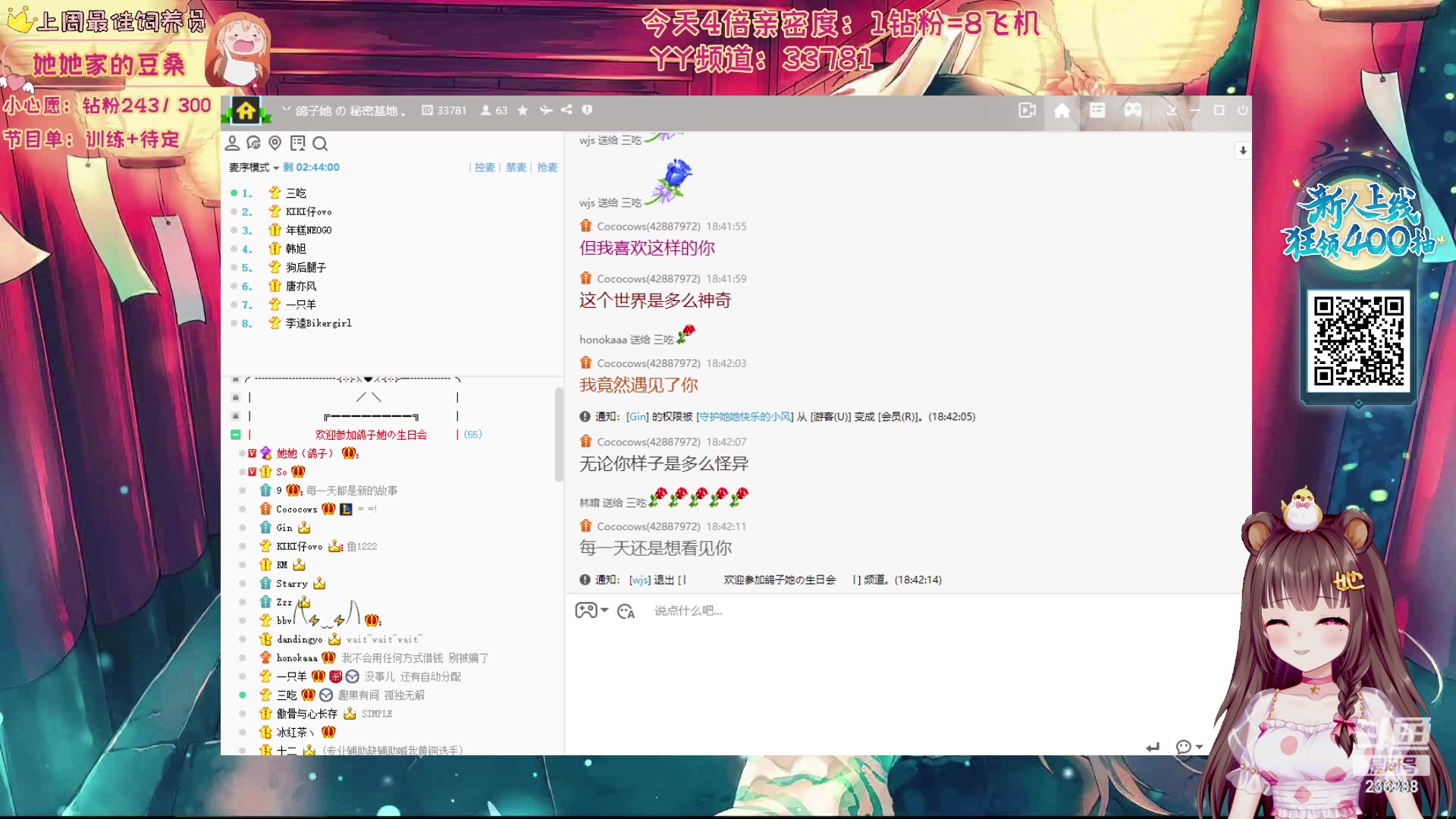Image resolution: width=1456 pixels, height=819 pixels.
Task: Select 唐亦风 in the mic queue
Action: pos(301,286)
